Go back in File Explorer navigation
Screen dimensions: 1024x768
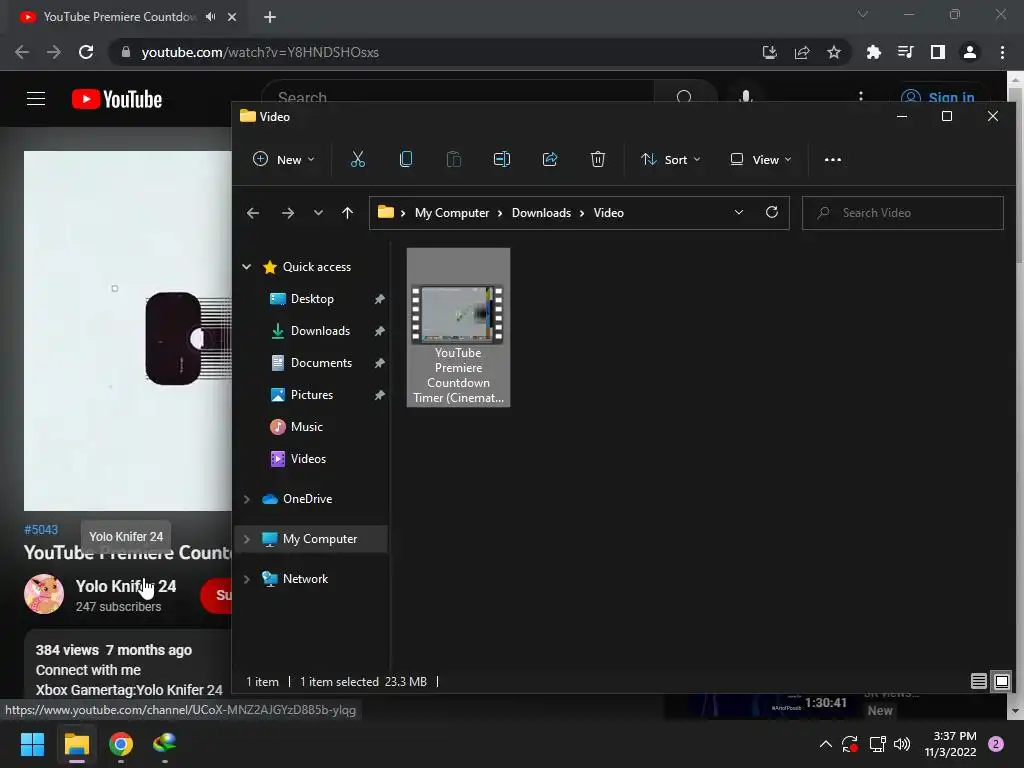point(253,213)
